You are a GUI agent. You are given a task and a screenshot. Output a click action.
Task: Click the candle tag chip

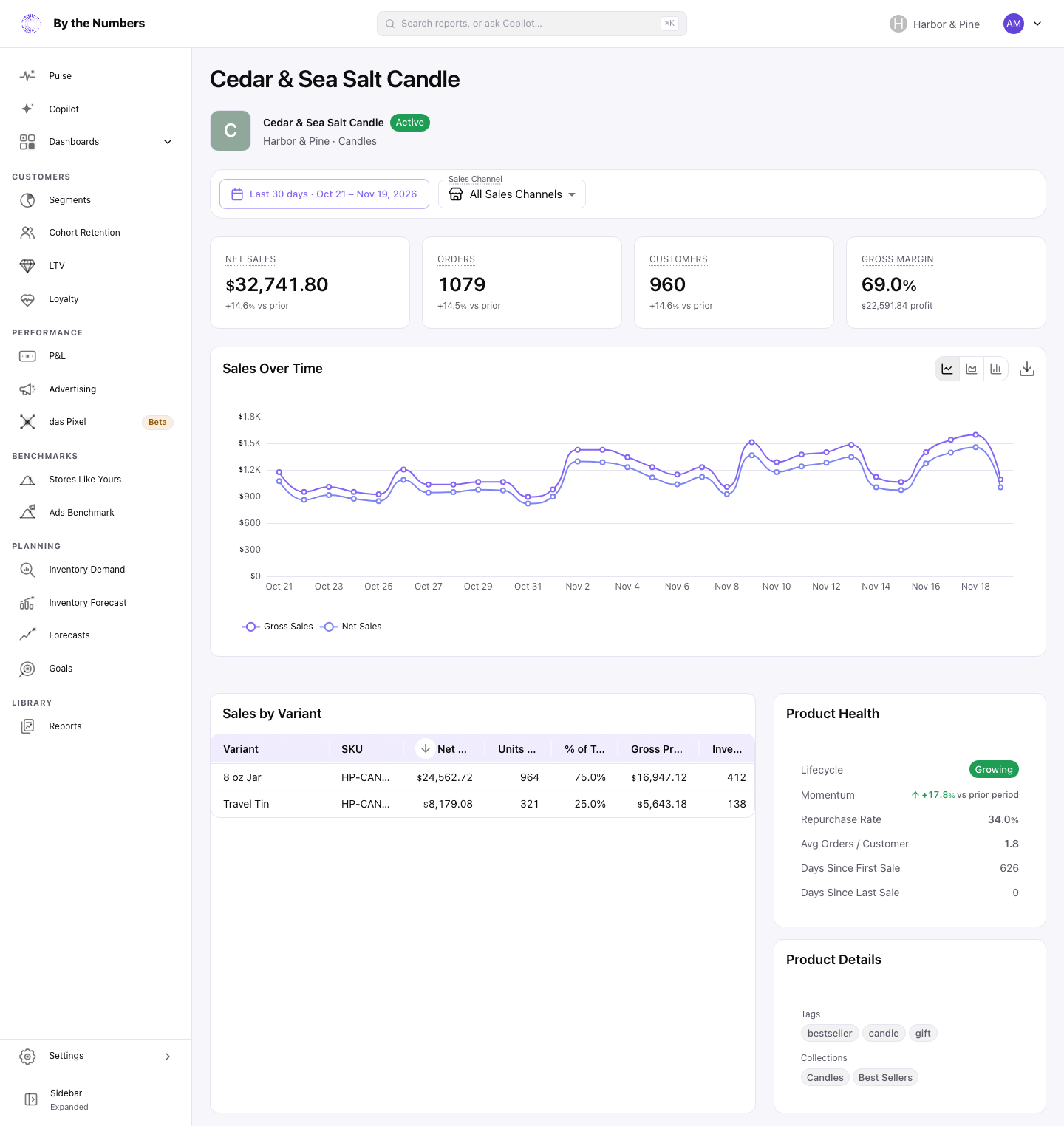coord(884,1034)
